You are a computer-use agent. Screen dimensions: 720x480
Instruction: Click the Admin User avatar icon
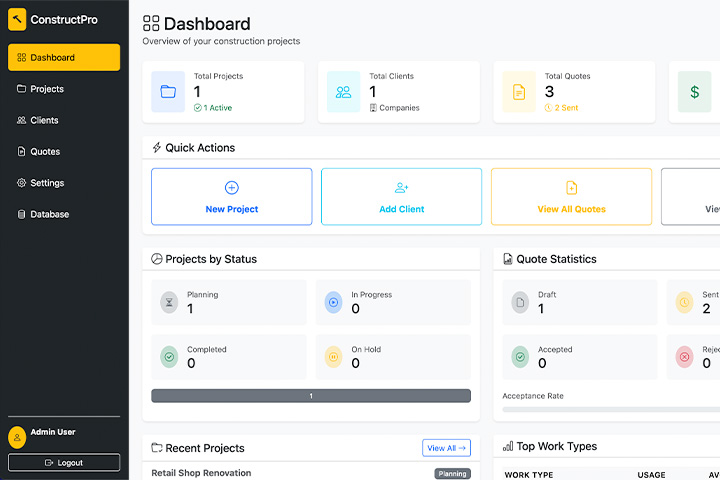pos(17,437)
